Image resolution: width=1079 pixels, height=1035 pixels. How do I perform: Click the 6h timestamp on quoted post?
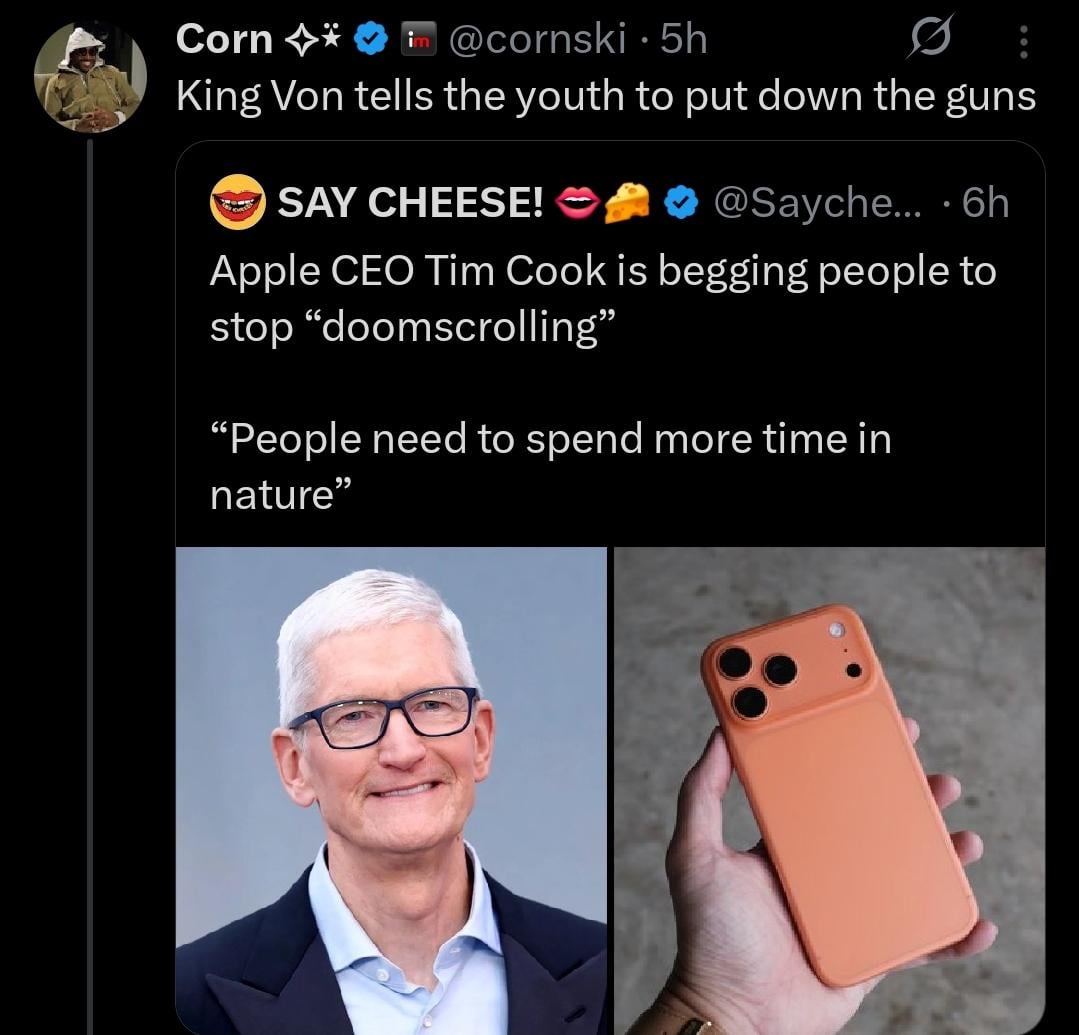pyautogui.click(x=984, y=203)
